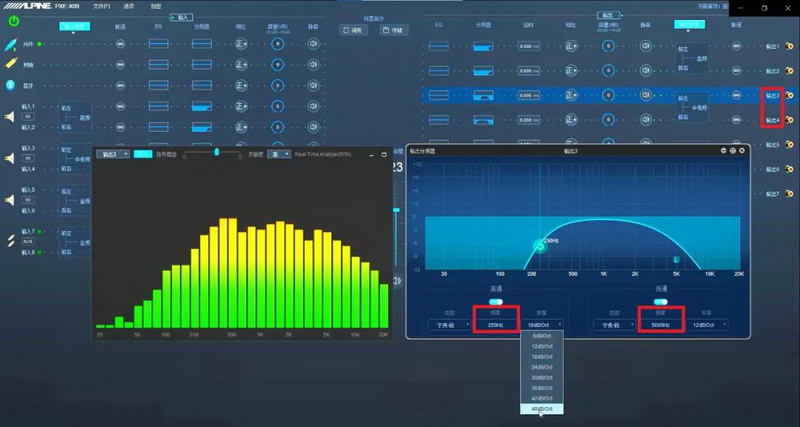Click the RCA connector icon next to 输出1
This screenshot has height=427, width=800.
click(x=789, y=46)
